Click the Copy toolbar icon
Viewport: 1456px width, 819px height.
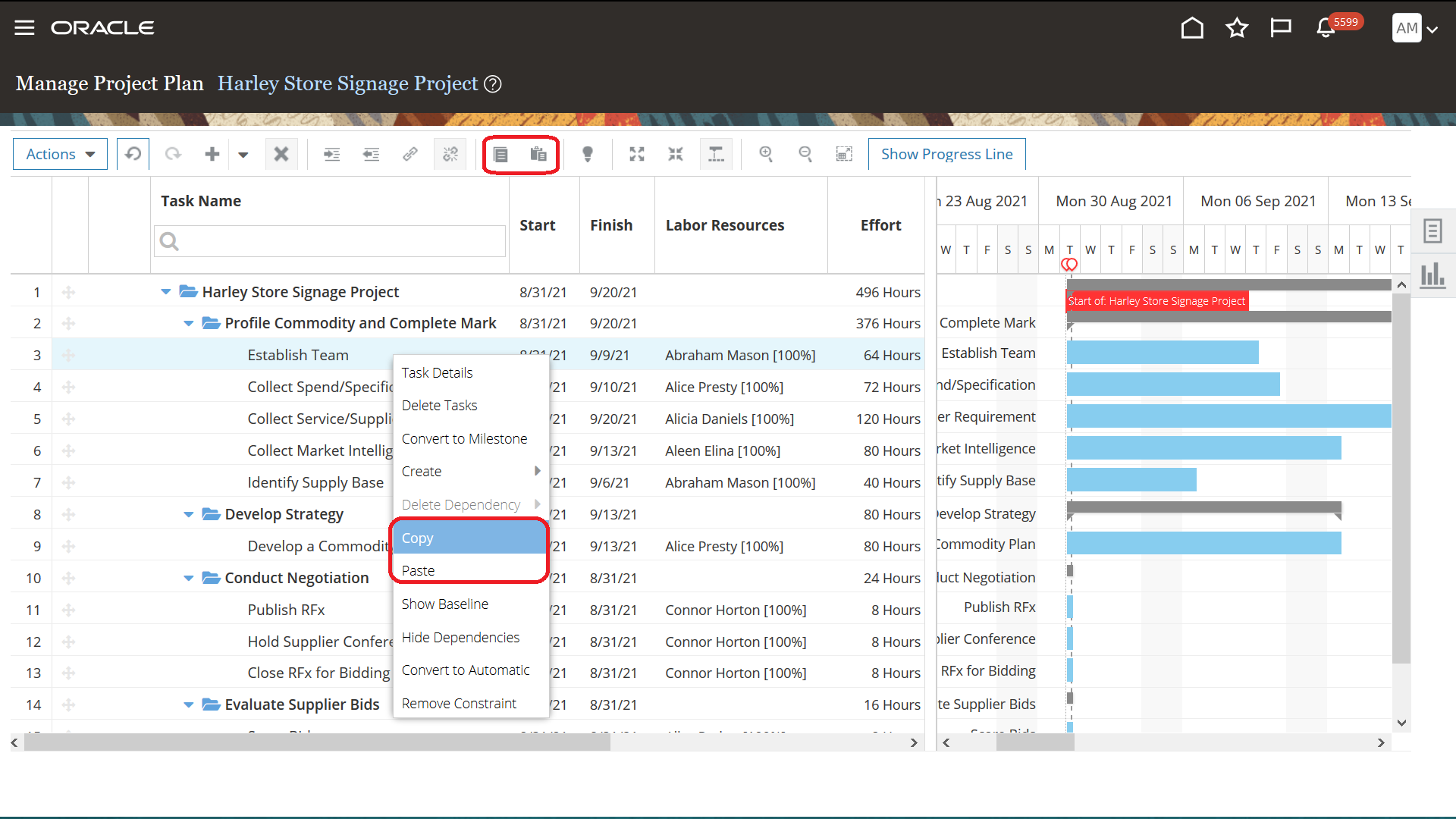(500, 154)
